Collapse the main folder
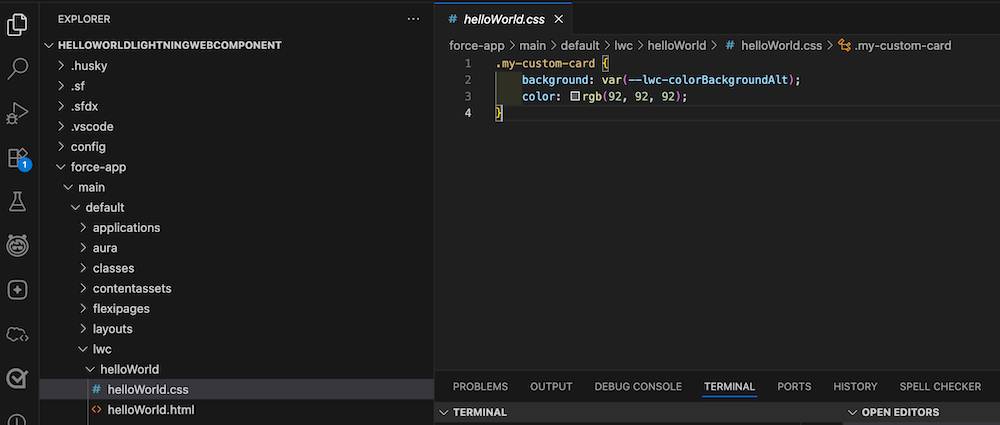 pos(68,188)
